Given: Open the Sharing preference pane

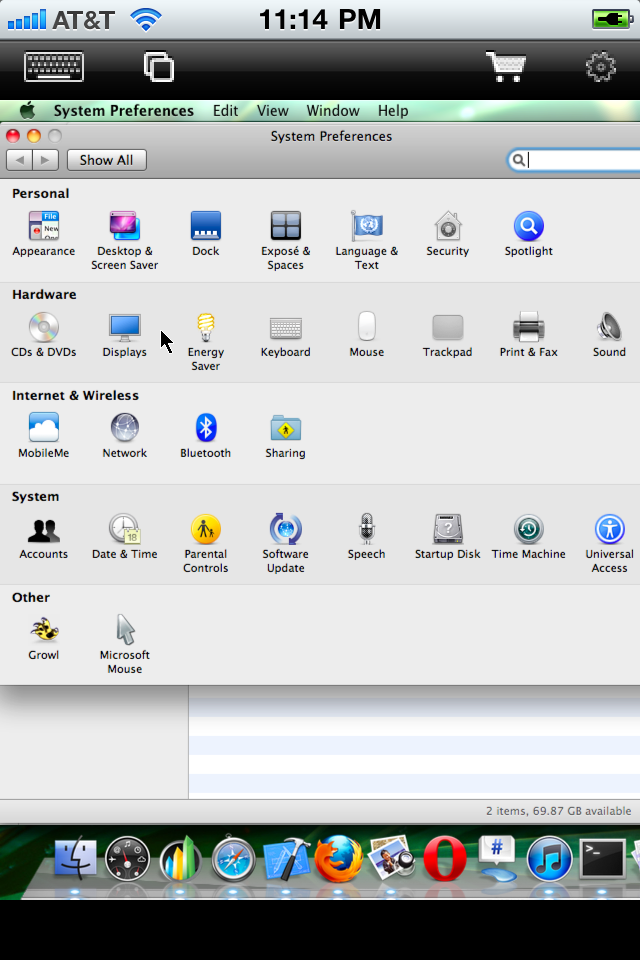Looking at the screenshot, I should 285,436.
